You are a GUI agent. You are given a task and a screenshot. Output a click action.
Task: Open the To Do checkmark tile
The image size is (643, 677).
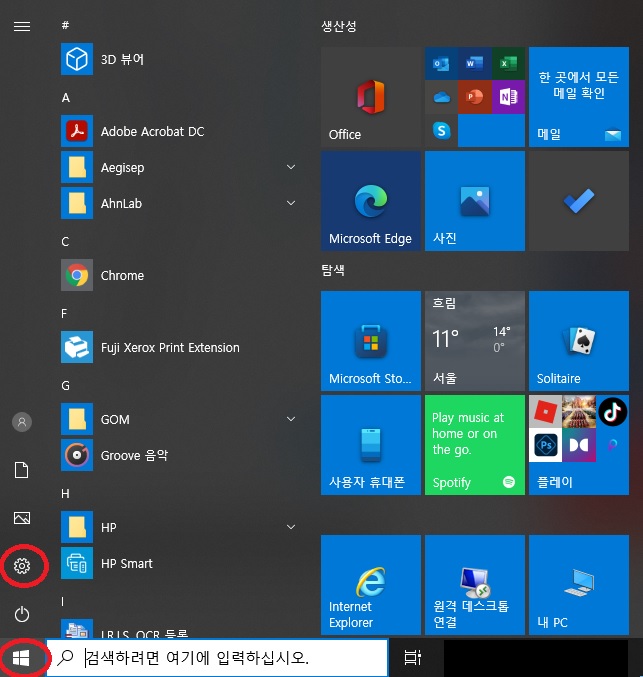pyautogui.click(x=579, y=201)
